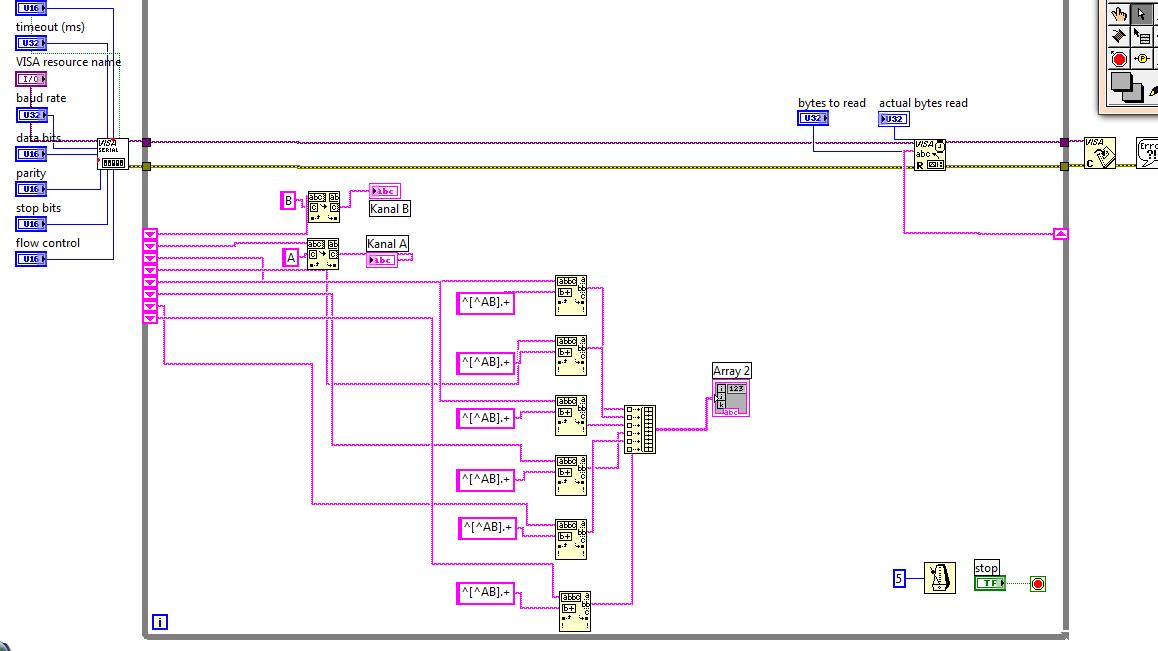Click the Array 2 label

pos(732,370)
